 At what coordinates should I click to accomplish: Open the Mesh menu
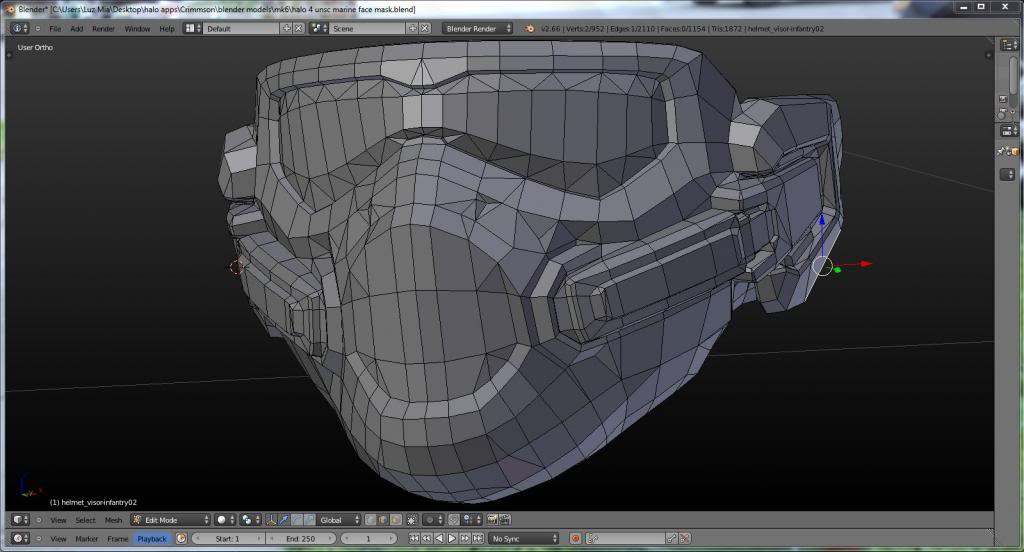(x=113, y=520)
